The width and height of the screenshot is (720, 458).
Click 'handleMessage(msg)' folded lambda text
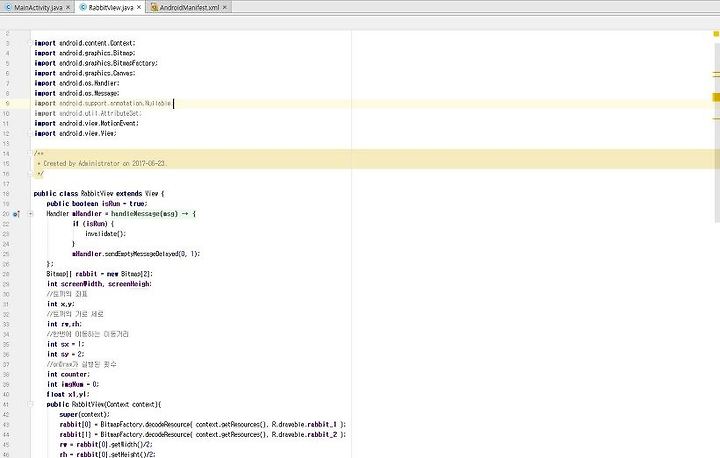tap(144, 214)
